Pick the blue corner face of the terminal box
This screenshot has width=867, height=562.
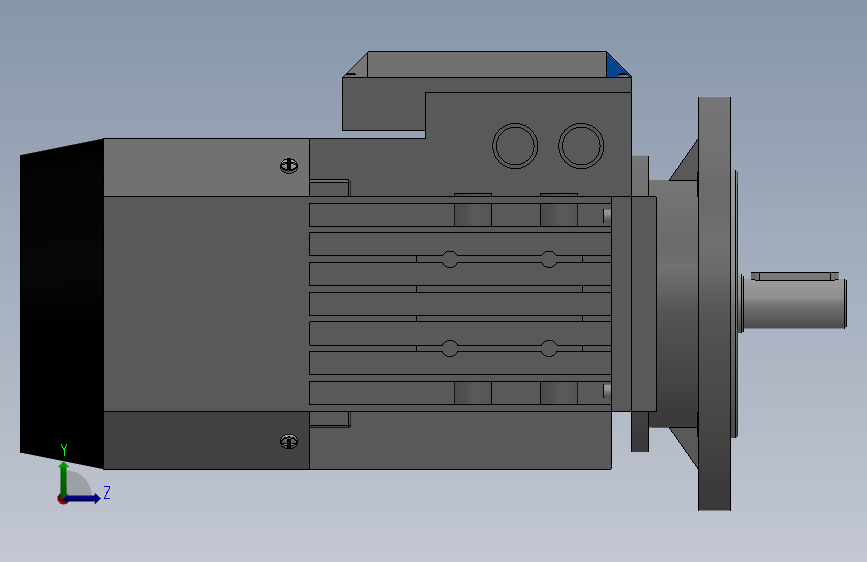[x=615, y=65]
